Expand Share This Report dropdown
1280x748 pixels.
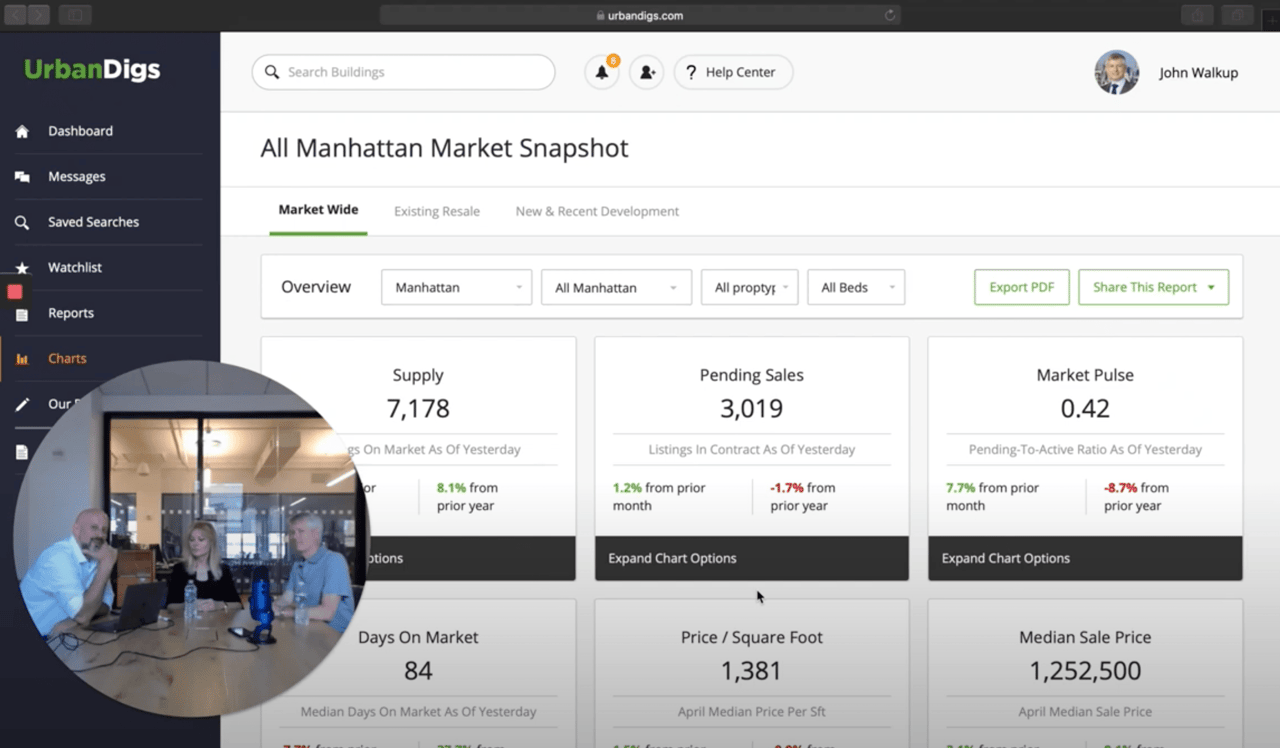(1153, 287)
